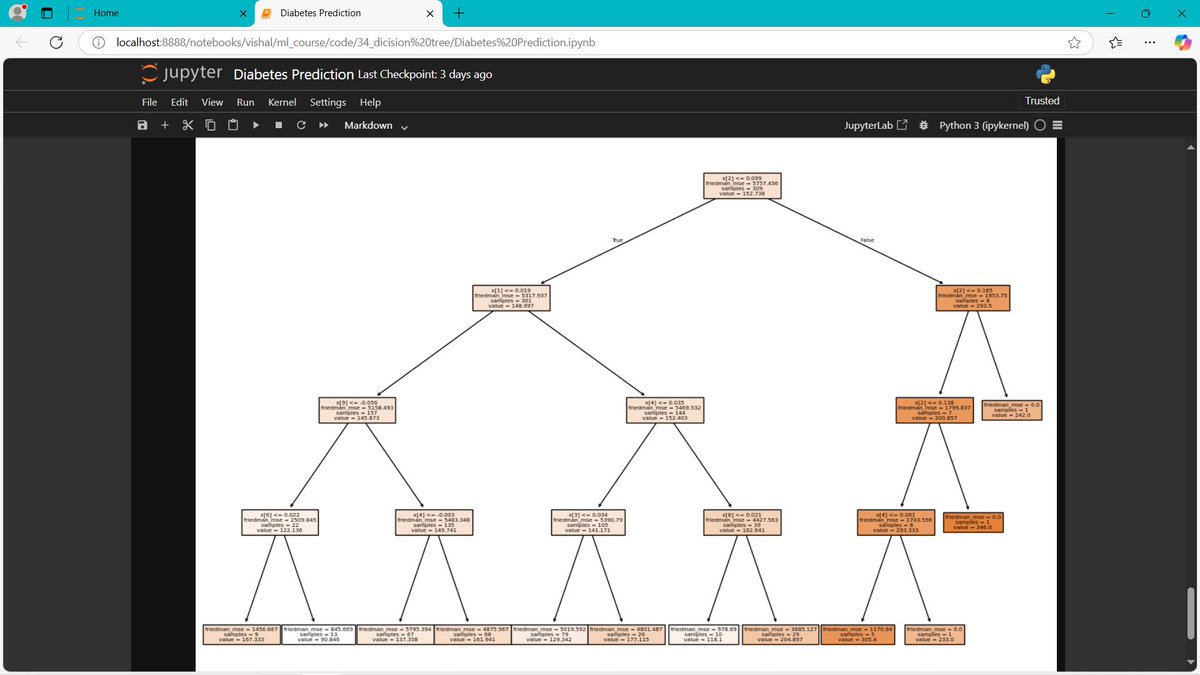The width and height of the screenshot is (1200, 675).
Task: Click the tree node x[3] <= 0.034
Action: (x=589, y=521)
